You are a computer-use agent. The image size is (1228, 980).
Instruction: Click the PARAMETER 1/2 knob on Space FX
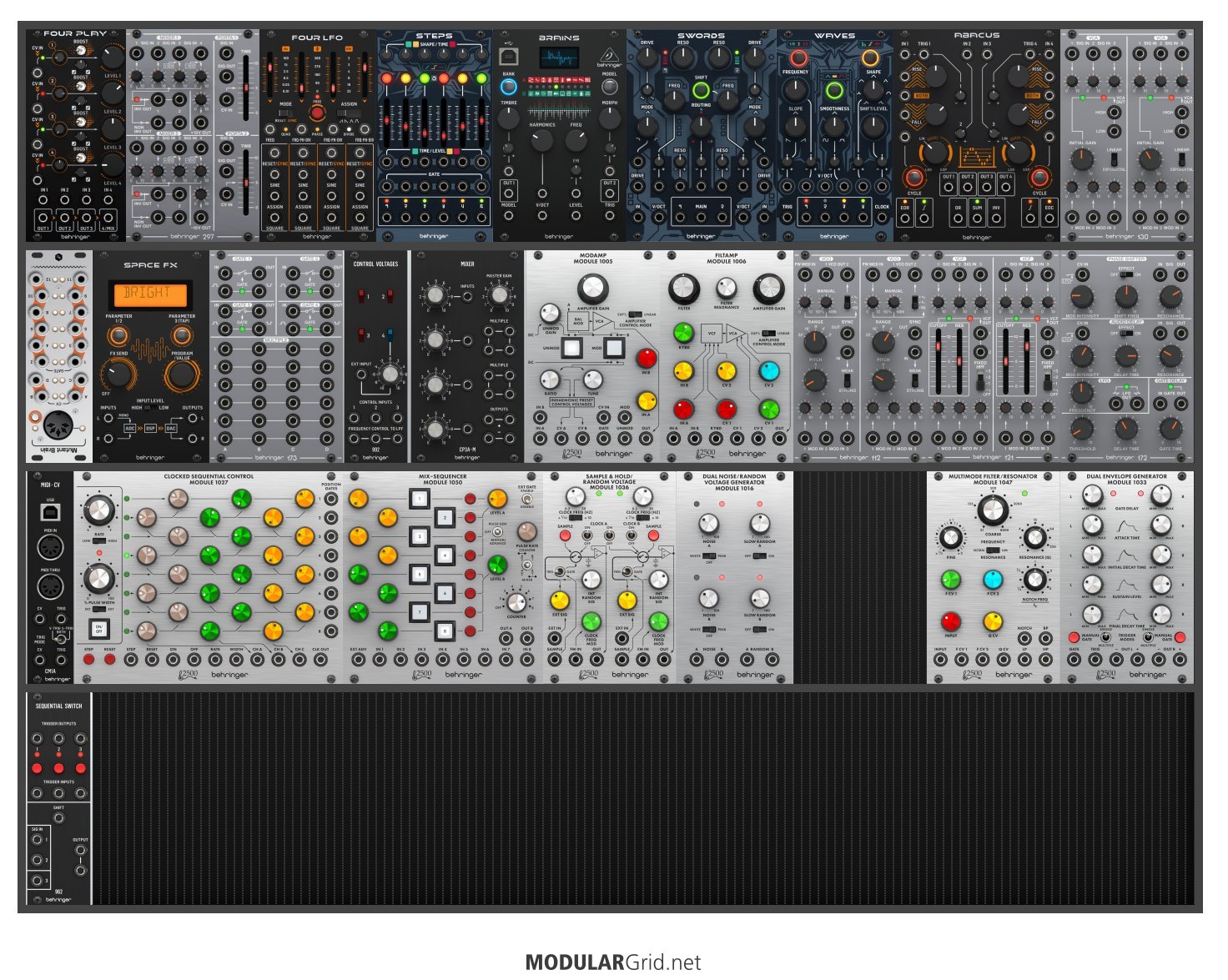point(118,335)
